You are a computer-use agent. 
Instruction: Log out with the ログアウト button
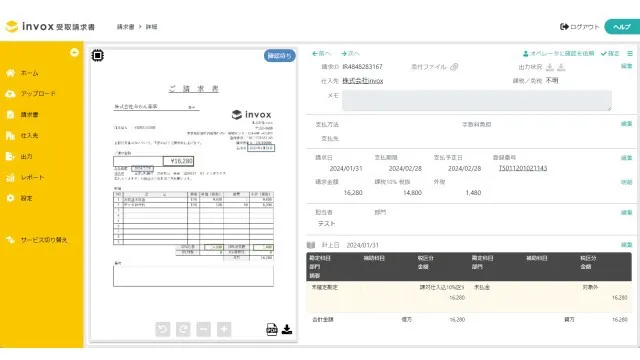point(579,27)
